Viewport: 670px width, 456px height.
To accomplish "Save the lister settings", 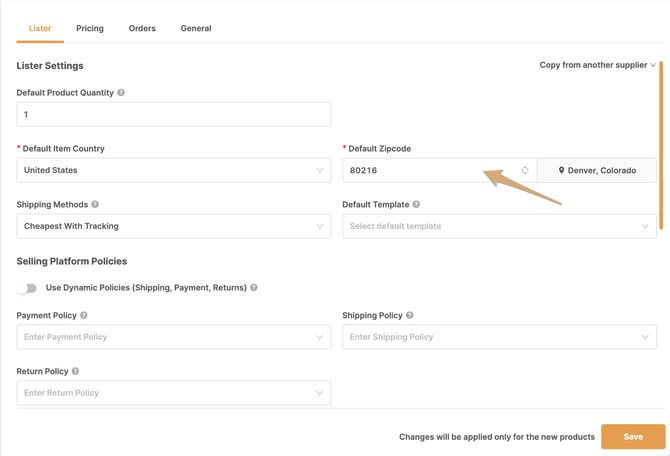I will [x=633, y=436].
